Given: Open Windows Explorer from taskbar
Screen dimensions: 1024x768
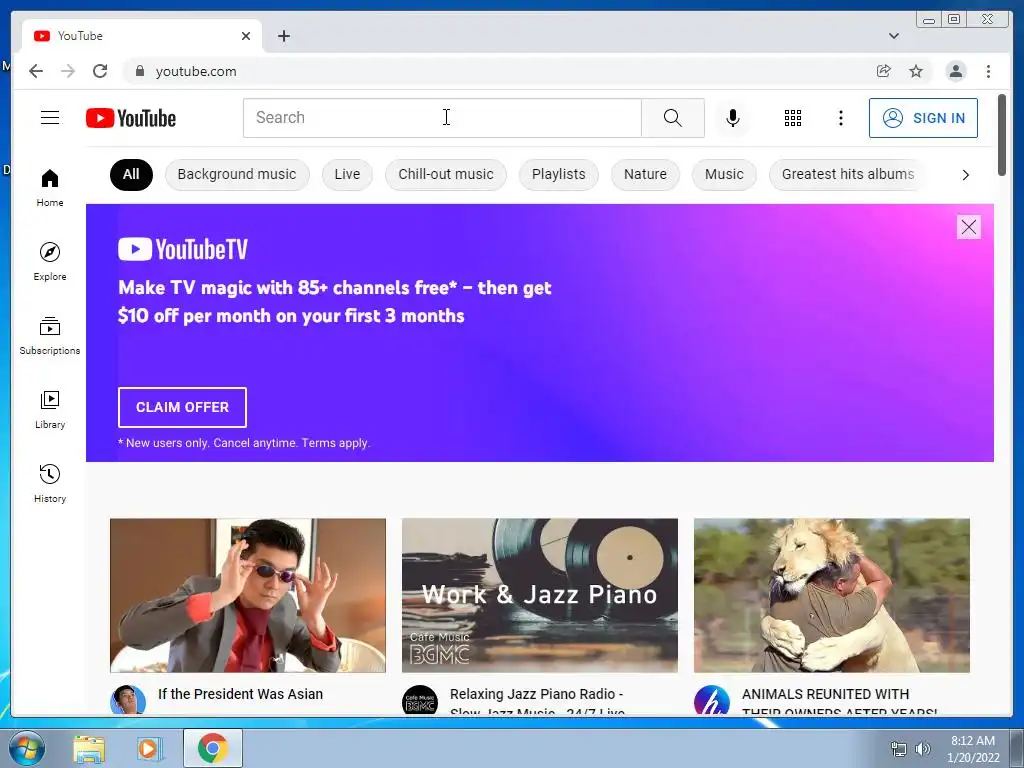Looking at the screenshot, I should (89, 749).
